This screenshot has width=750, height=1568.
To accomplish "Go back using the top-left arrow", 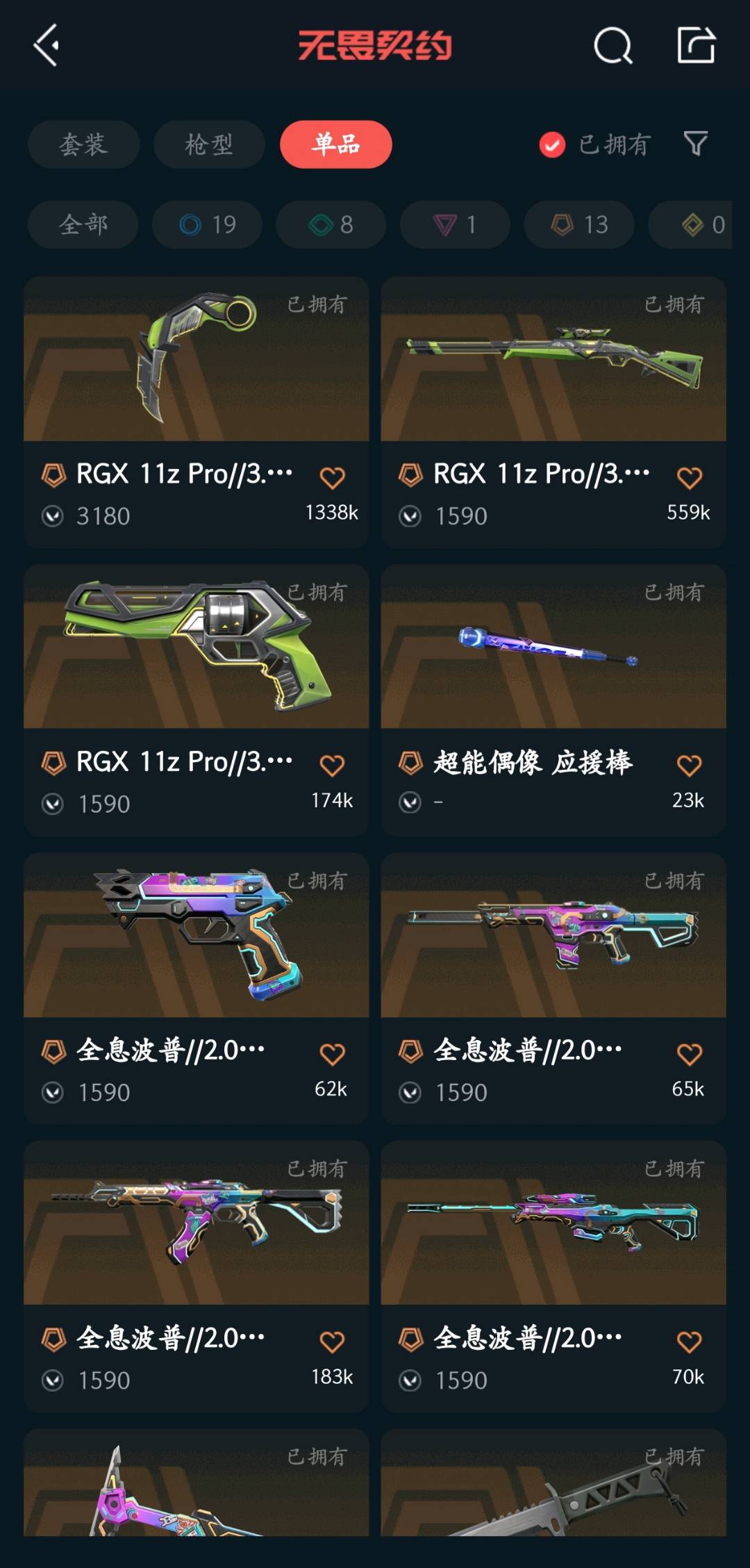I will click(x=47, y=46).
